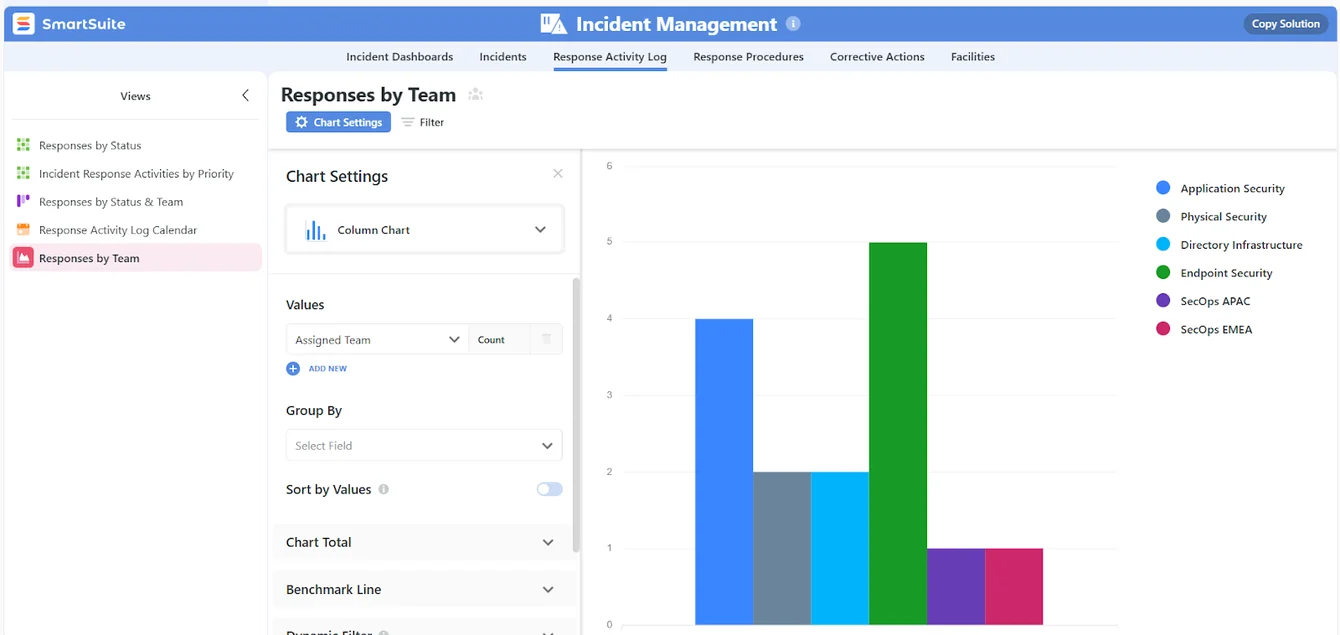Click the SmartSuite logo icon
Viewport: 1340px width, 635px height.
click(x=23, y=24)
